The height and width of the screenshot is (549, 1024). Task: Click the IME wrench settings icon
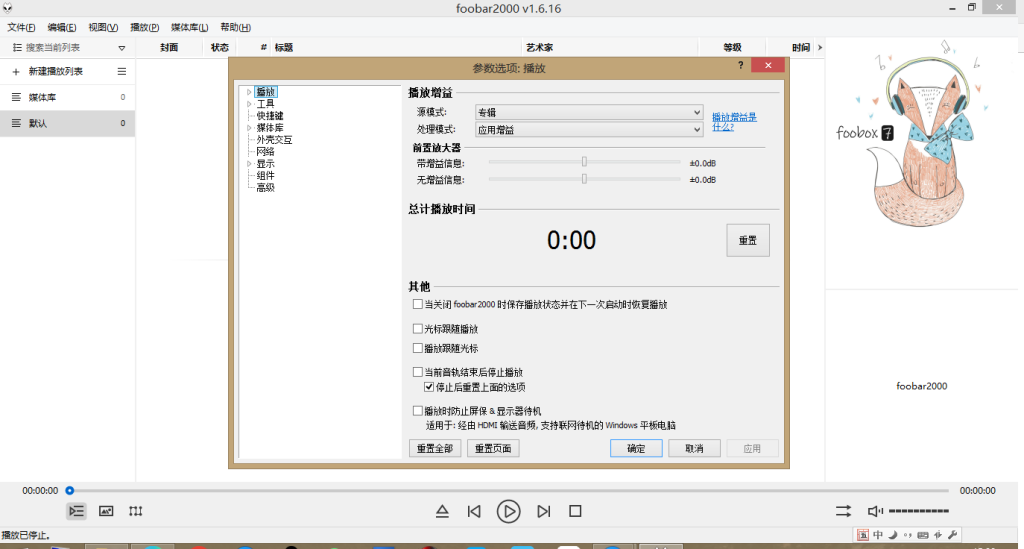click(952, 535)
